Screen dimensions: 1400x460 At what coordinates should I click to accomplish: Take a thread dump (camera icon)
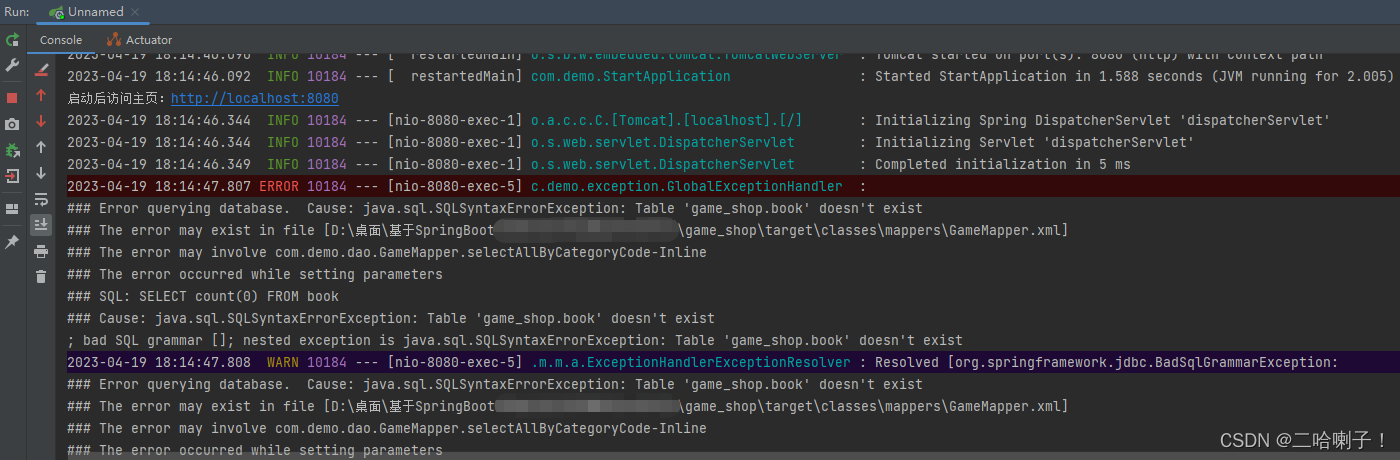click(12, 124)
